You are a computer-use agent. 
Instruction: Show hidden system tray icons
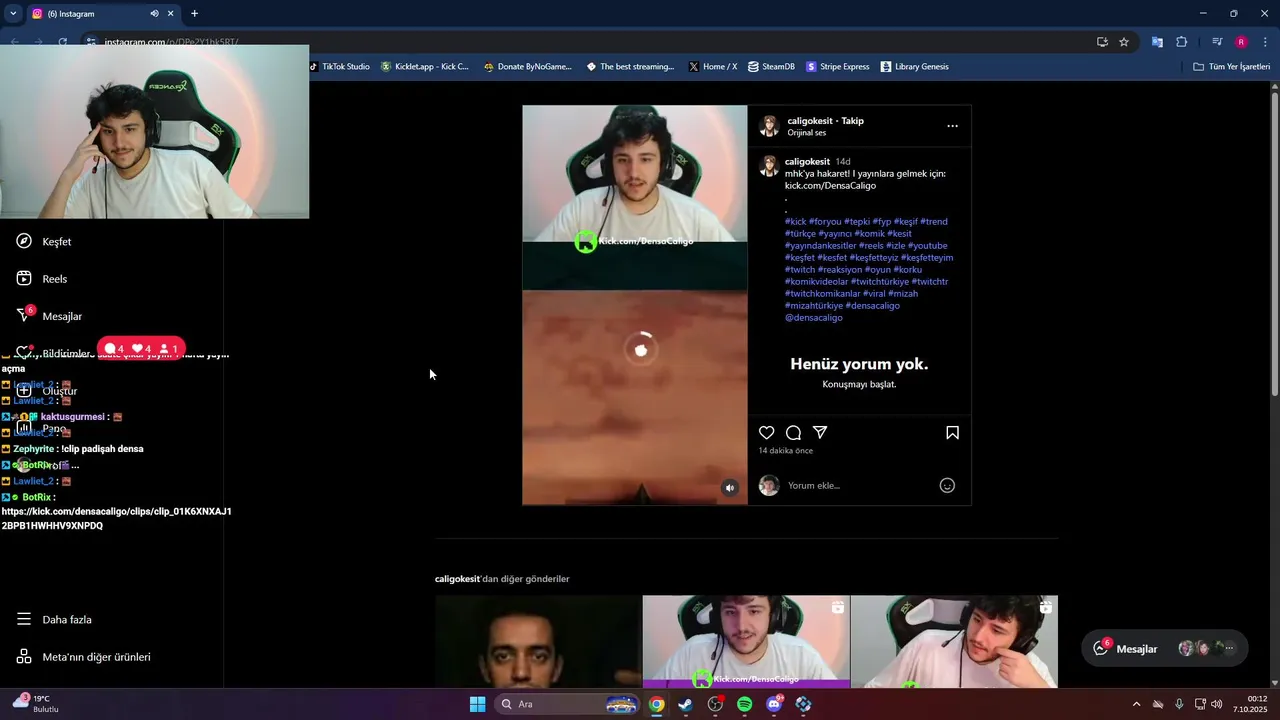point(1136,704)
